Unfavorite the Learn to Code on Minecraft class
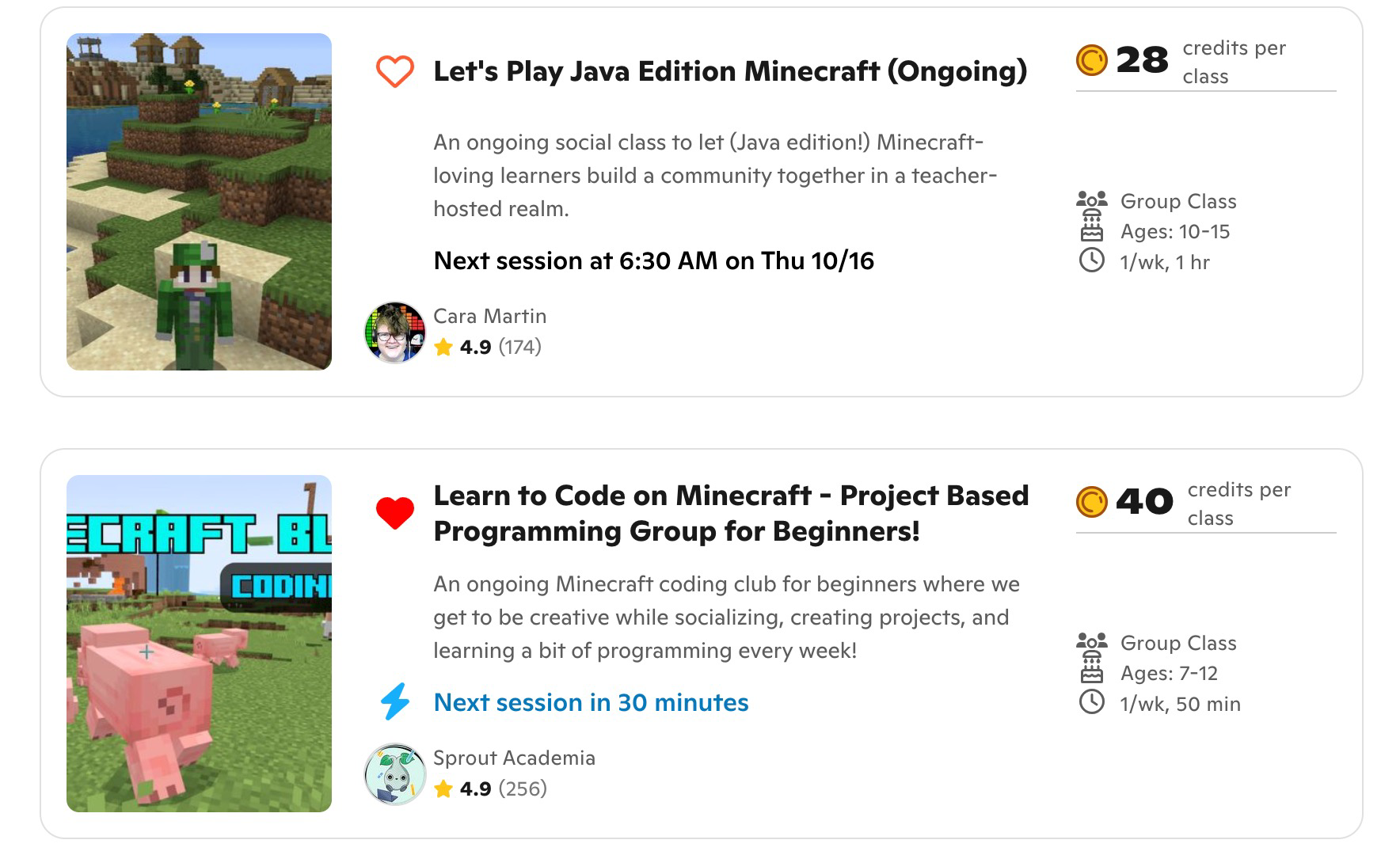This screenshot has width=1400, height=855. [x=394, y=513]
